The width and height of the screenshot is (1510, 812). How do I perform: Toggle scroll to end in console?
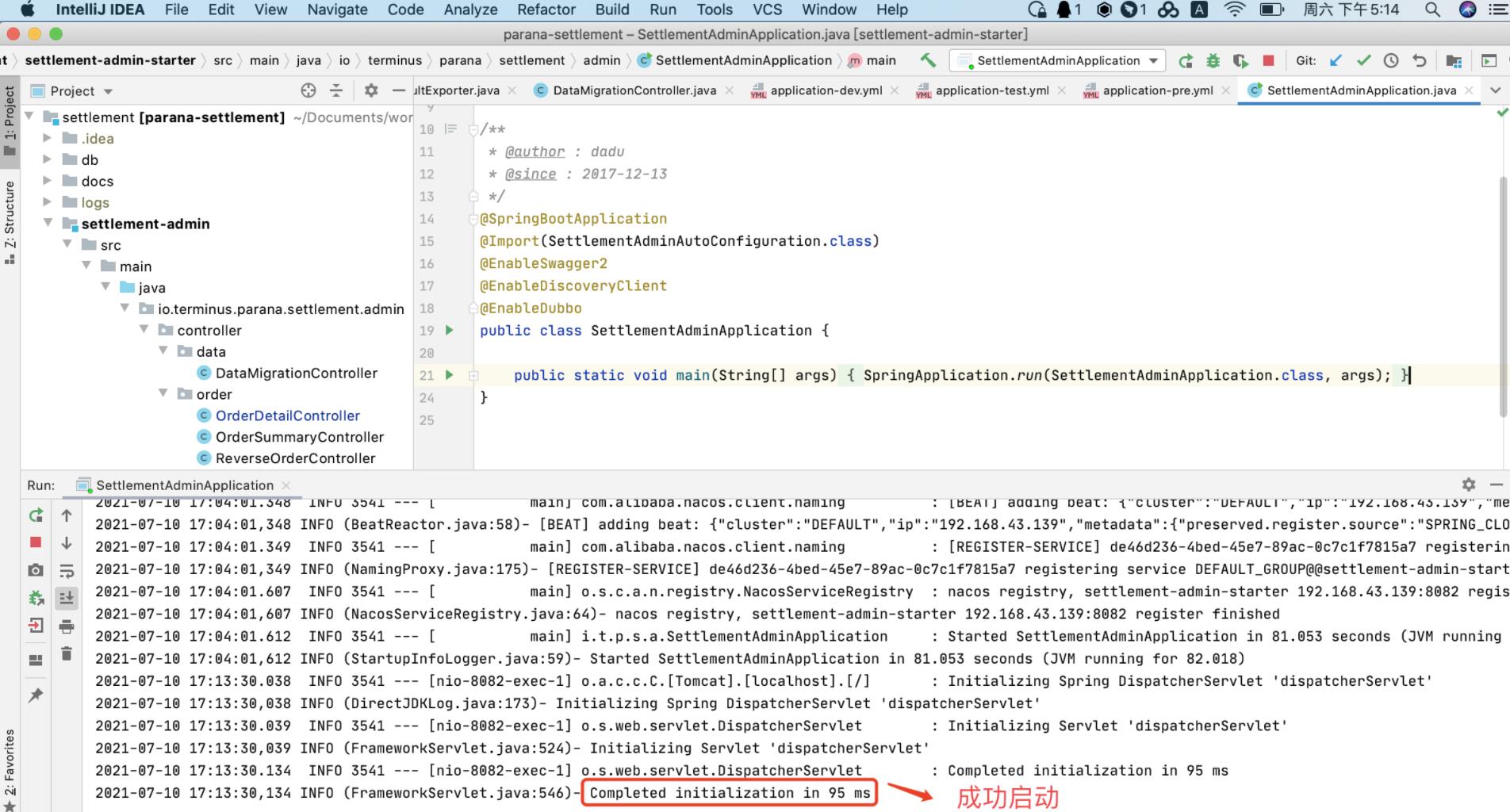tap(67, 599)
